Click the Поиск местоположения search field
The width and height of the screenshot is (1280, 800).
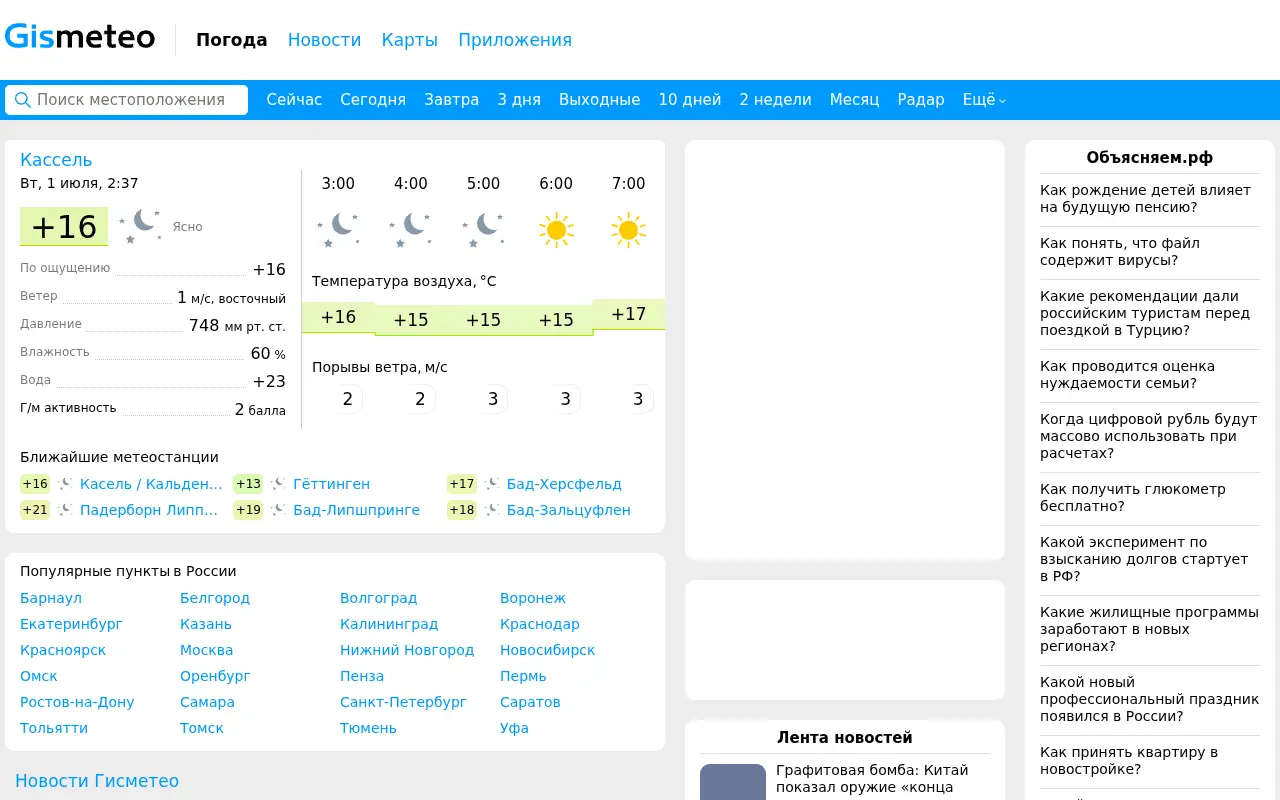[x=126, y=100]
